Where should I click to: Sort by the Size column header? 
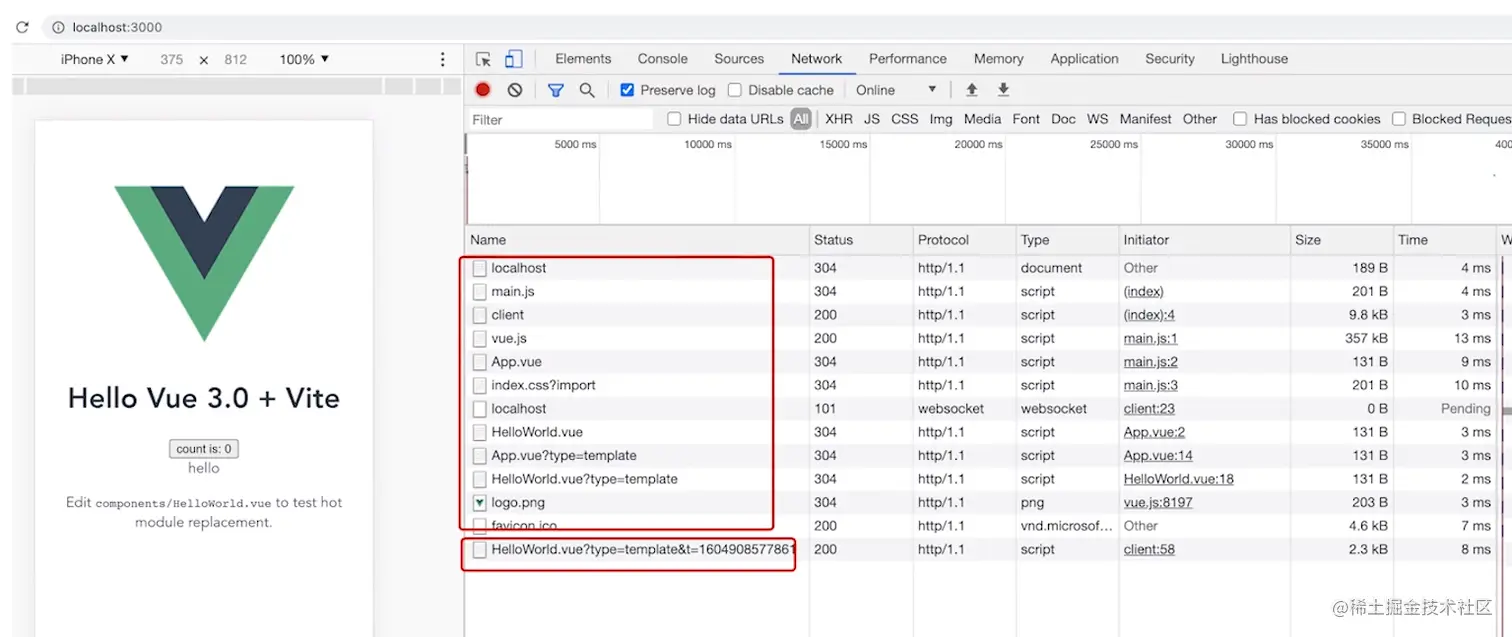[x=1342, y=240]
